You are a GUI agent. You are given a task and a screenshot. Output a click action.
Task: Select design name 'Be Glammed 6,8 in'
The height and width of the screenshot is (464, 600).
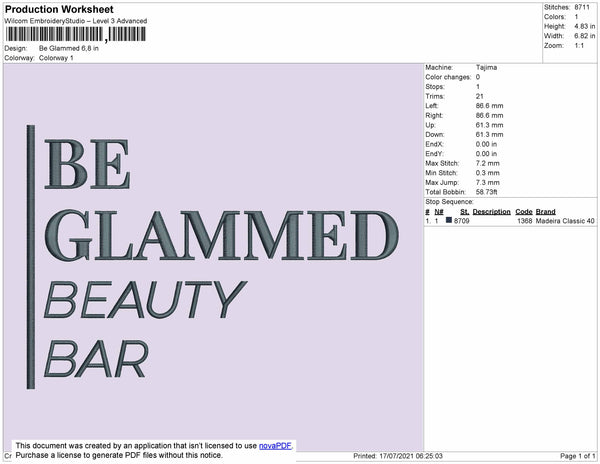tap(69, 49)
